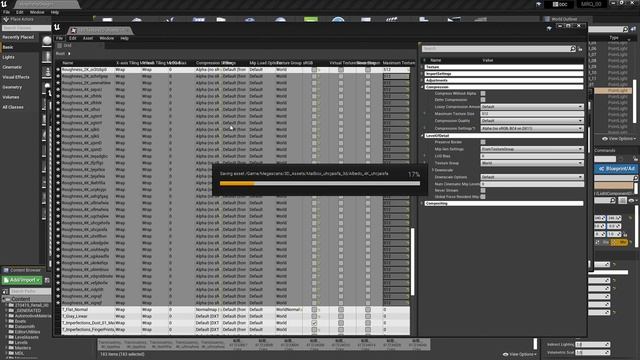Click the property table vertical scrollbar

point(413,261)
